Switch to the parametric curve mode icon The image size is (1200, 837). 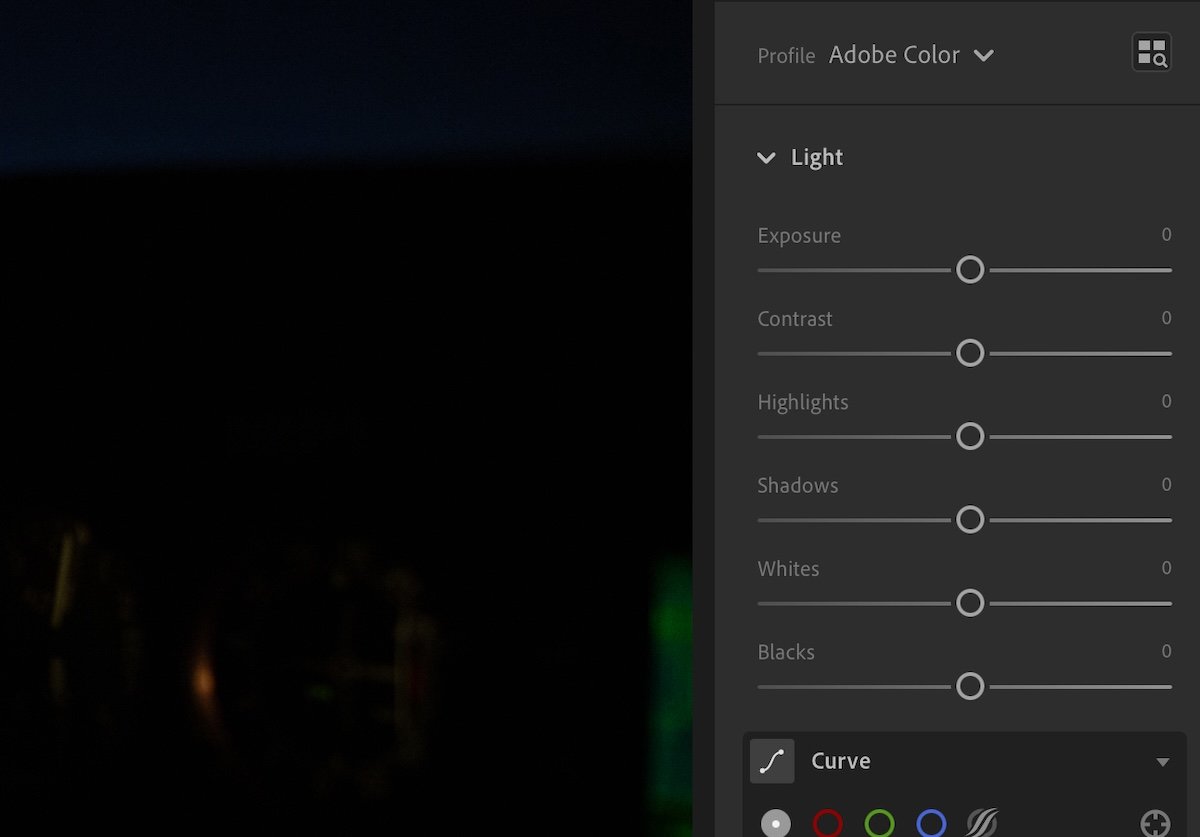pyautogui.click(x=983, y=822)
